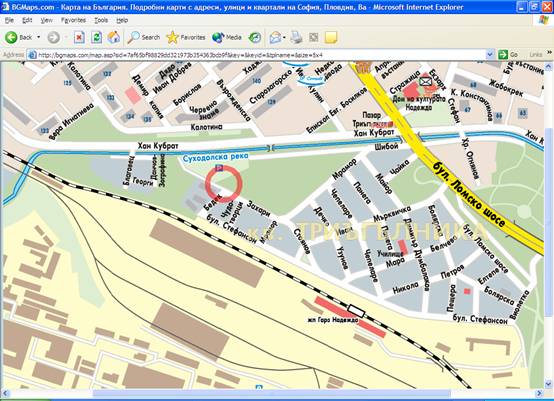Image resolution: width=554 pixels, height=401 pixels.
Task: Refresh the page with the Refresh icon
Action: click(96, 37)
